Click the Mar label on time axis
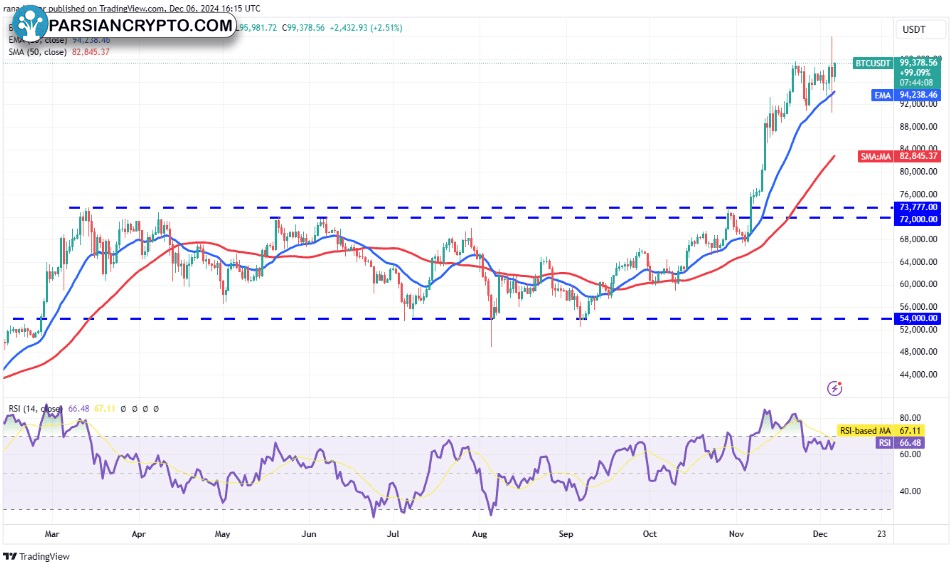This screenshot has width=950, height=562. click(x=52, y=534)
